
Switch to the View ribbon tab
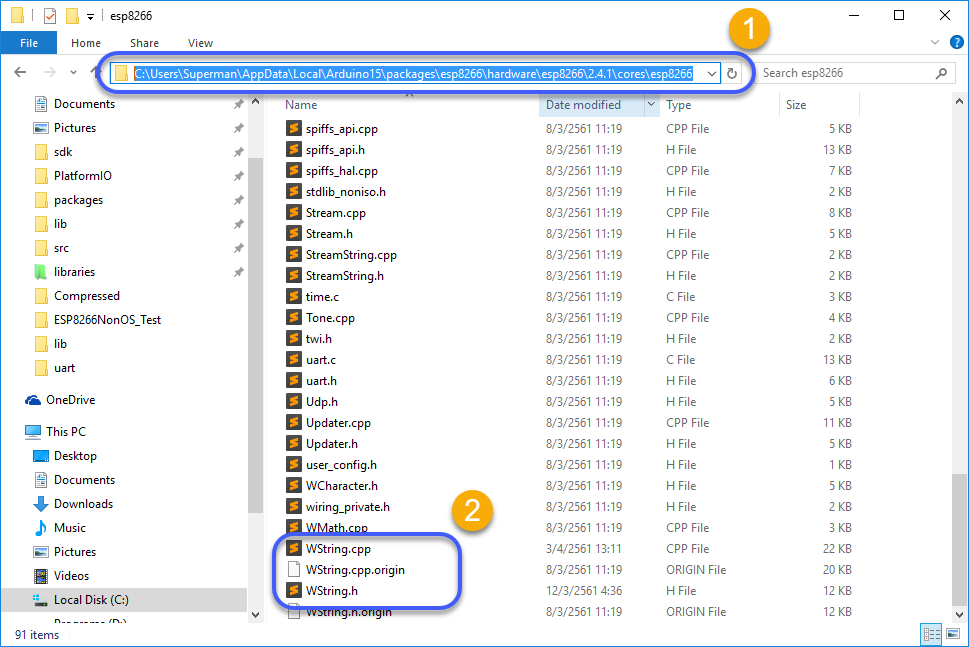pos(200,43)
